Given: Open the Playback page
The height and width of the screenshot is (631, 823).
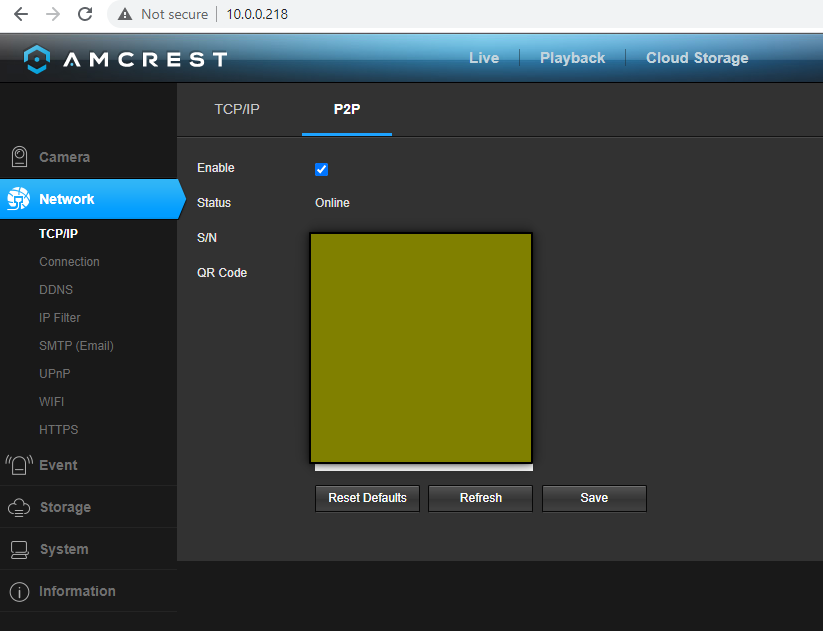Looking at the screenshot, I should click(573, 58).
